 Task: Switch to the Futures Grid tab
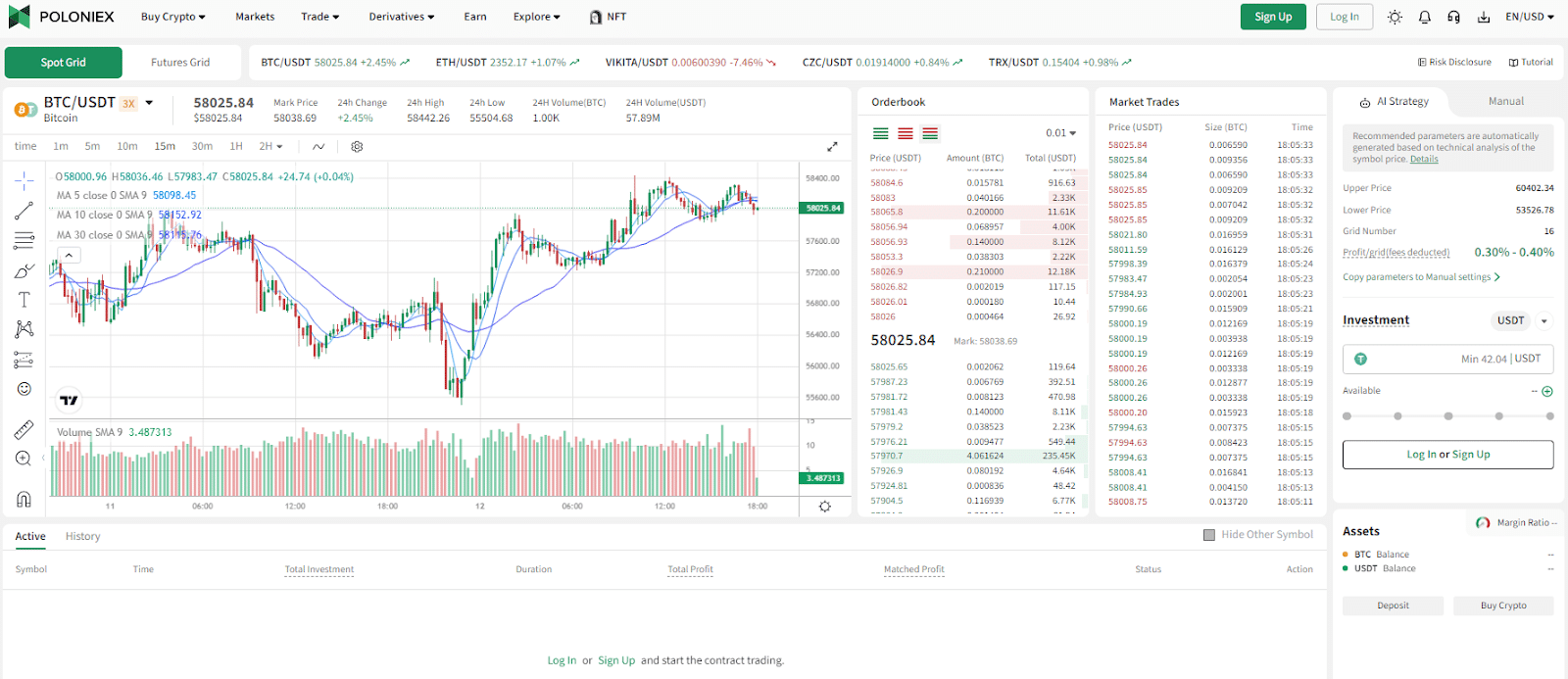[180, 63]
